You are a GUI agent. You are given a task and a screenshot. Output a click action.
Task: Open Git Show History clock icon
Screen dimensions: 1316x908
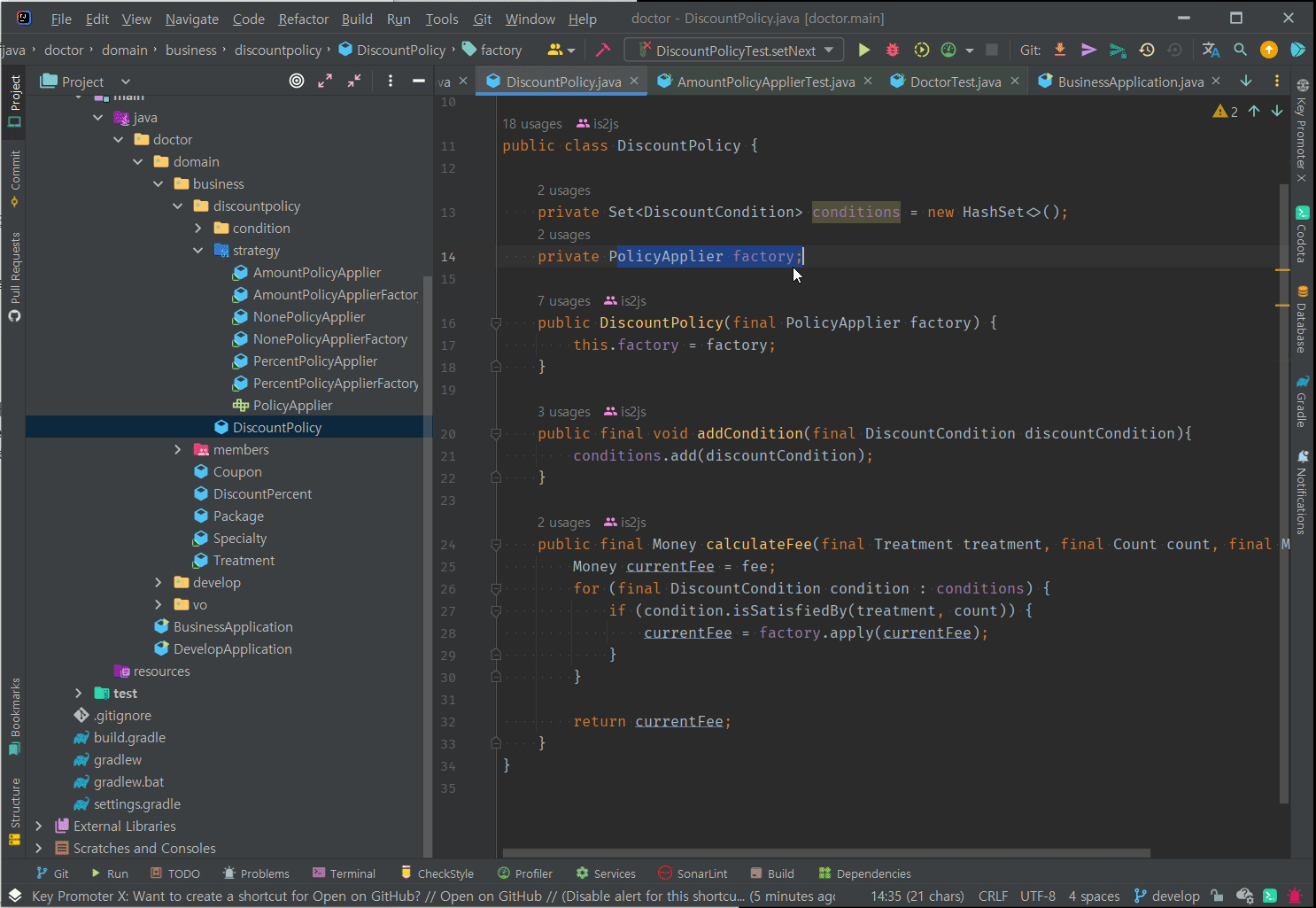point(1147,50)
